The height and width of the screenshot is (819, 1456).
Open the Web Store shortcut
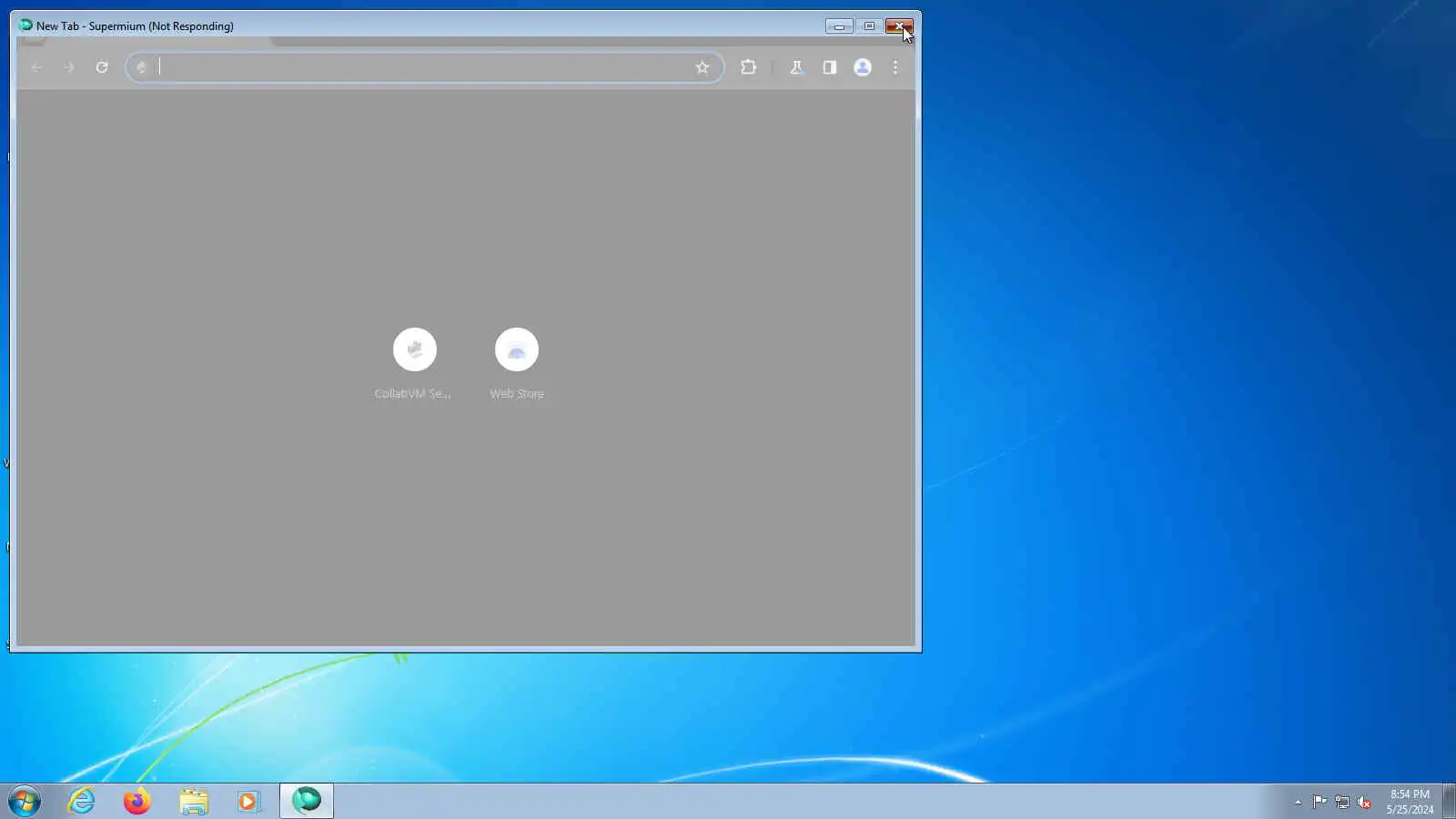pos(517,363)
